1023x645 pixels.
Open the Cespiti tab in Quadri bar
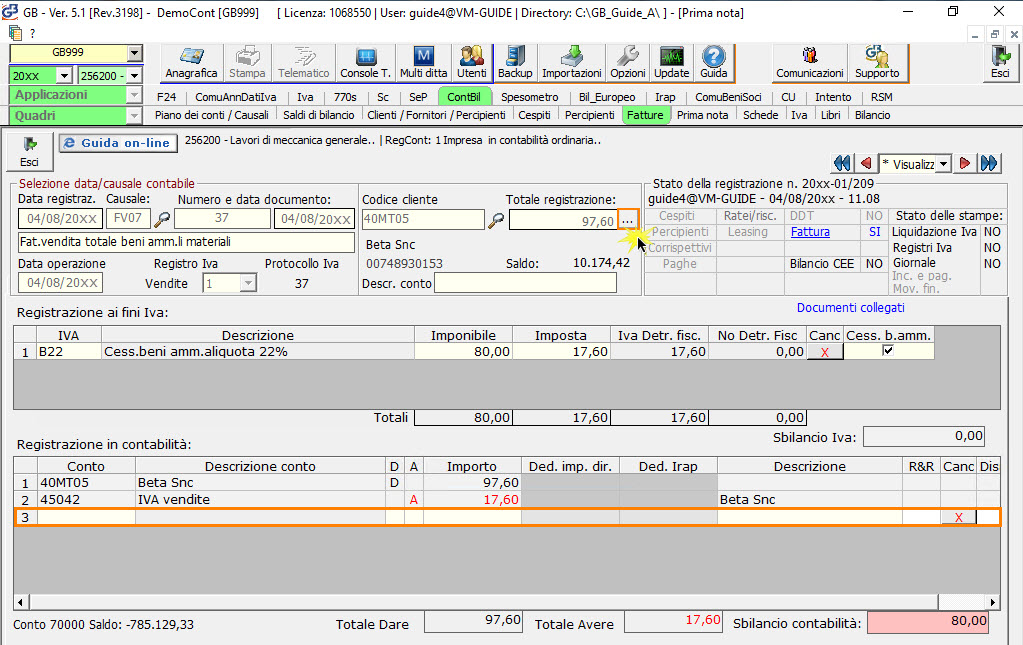534,115
